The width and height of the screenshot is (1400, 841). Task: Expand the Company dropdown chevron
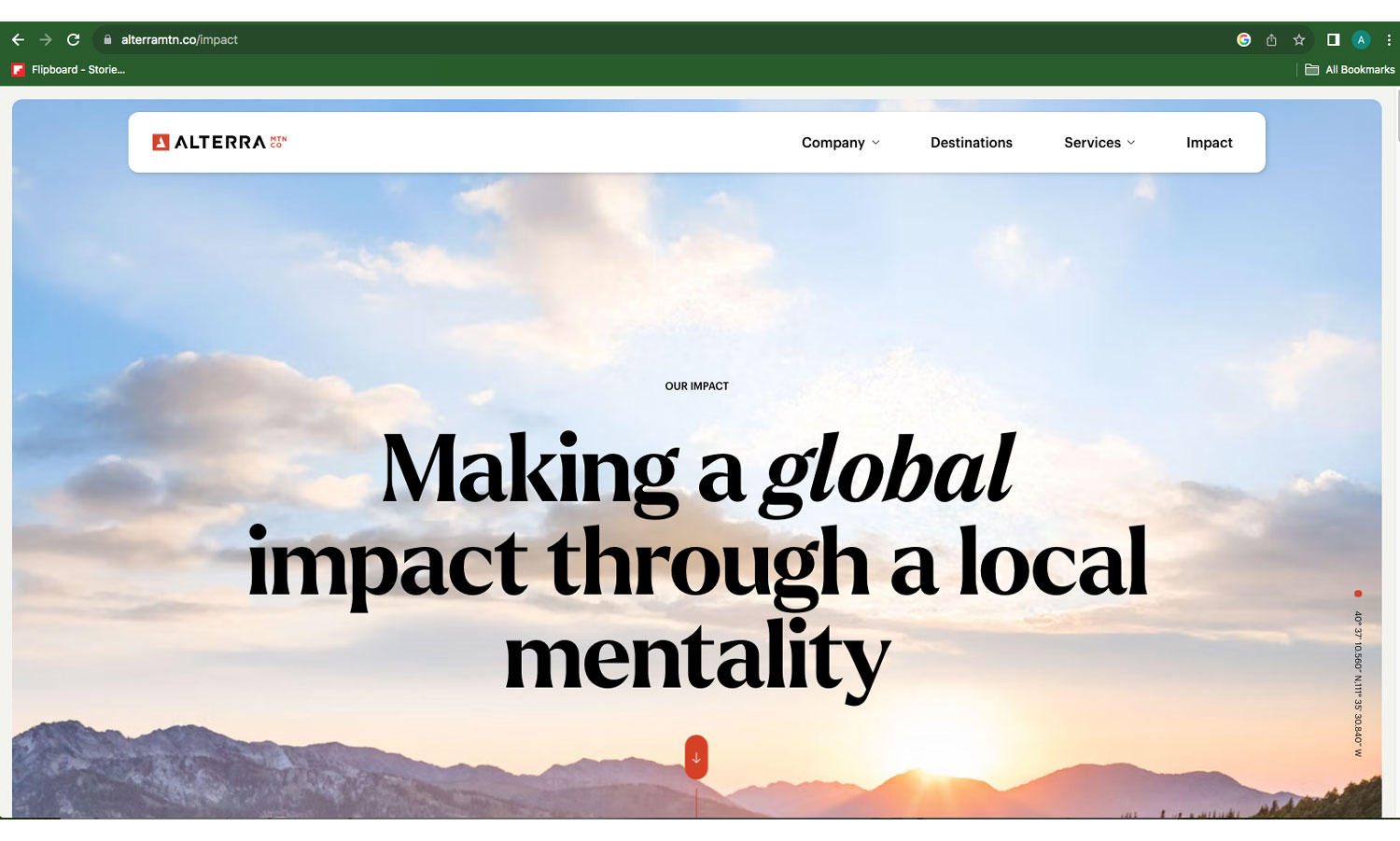pos(875,143)
